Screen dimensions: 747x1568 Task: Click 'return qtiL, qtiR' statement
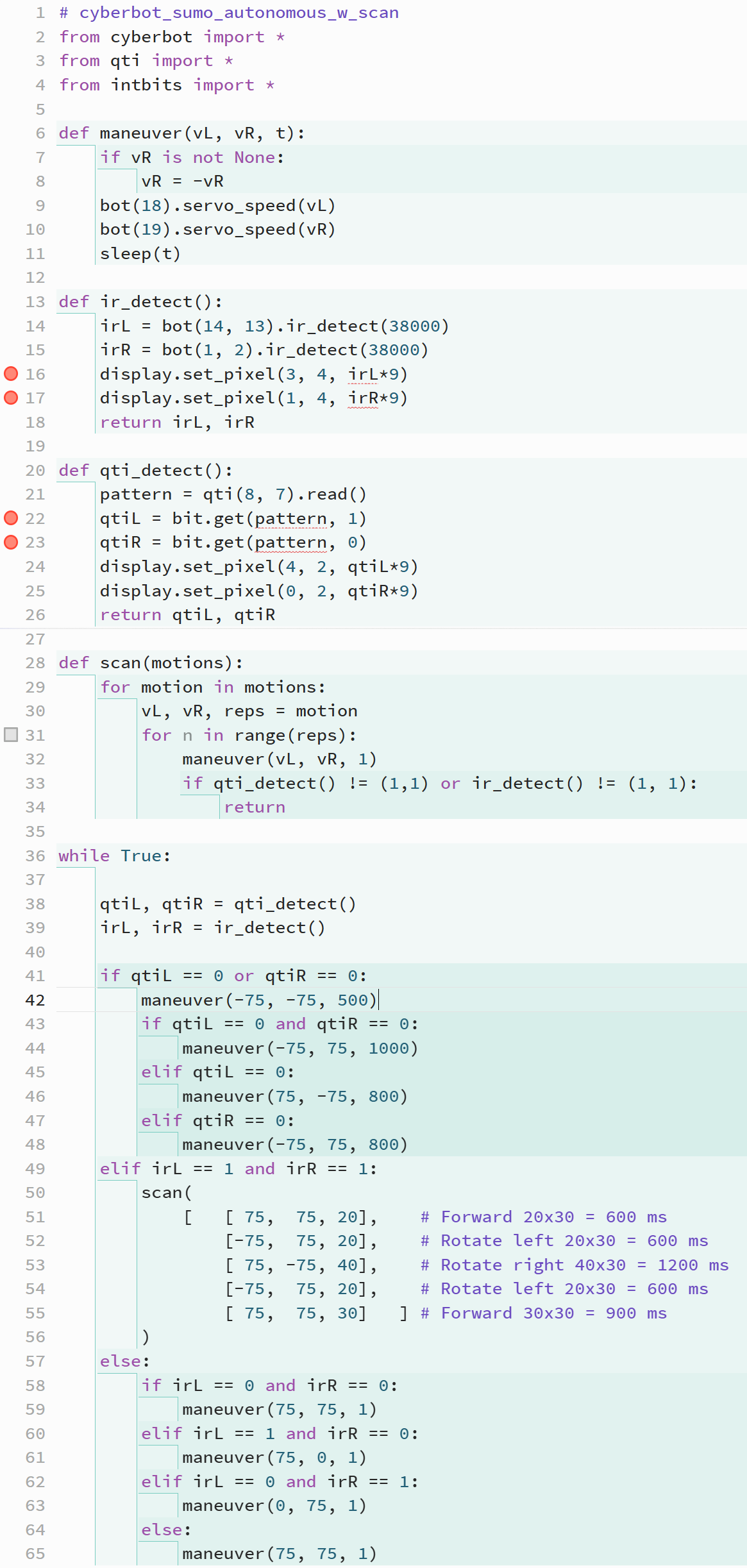(187, 615)
